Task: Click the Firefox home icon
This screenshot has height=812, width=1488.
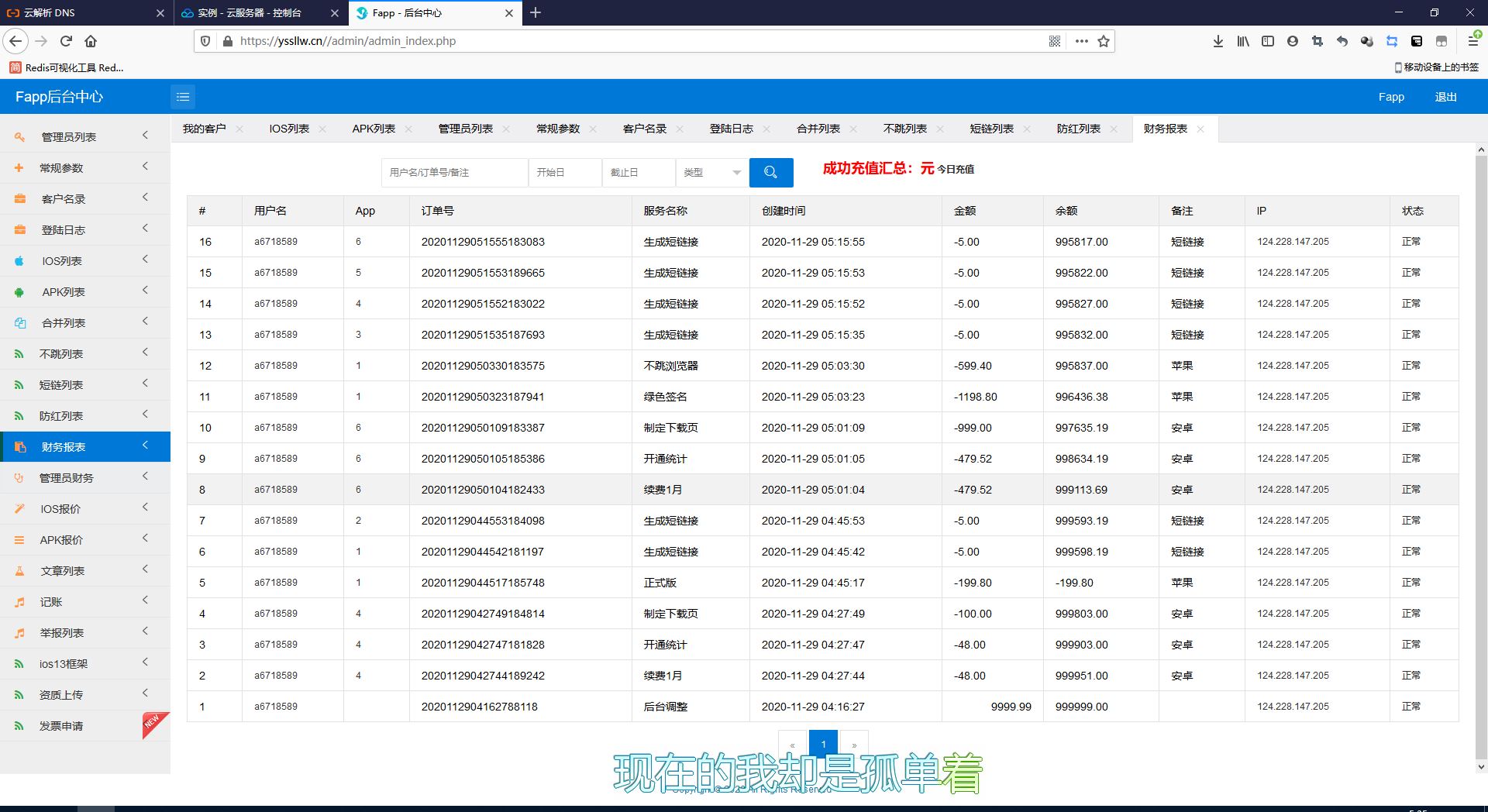Action: pyautogui.click(x=91, y=41)
